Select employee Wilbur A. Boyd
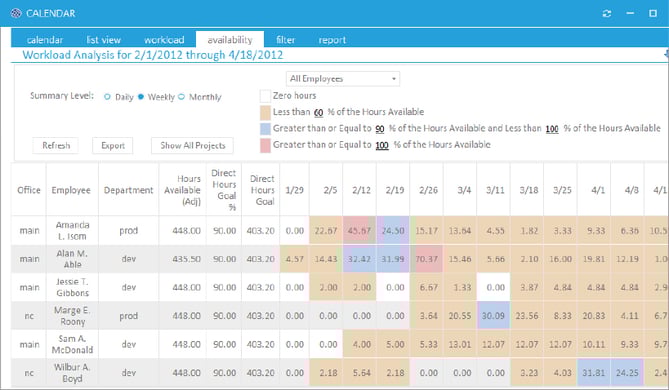The image size is (669, 390). click(x=72, y=373)
